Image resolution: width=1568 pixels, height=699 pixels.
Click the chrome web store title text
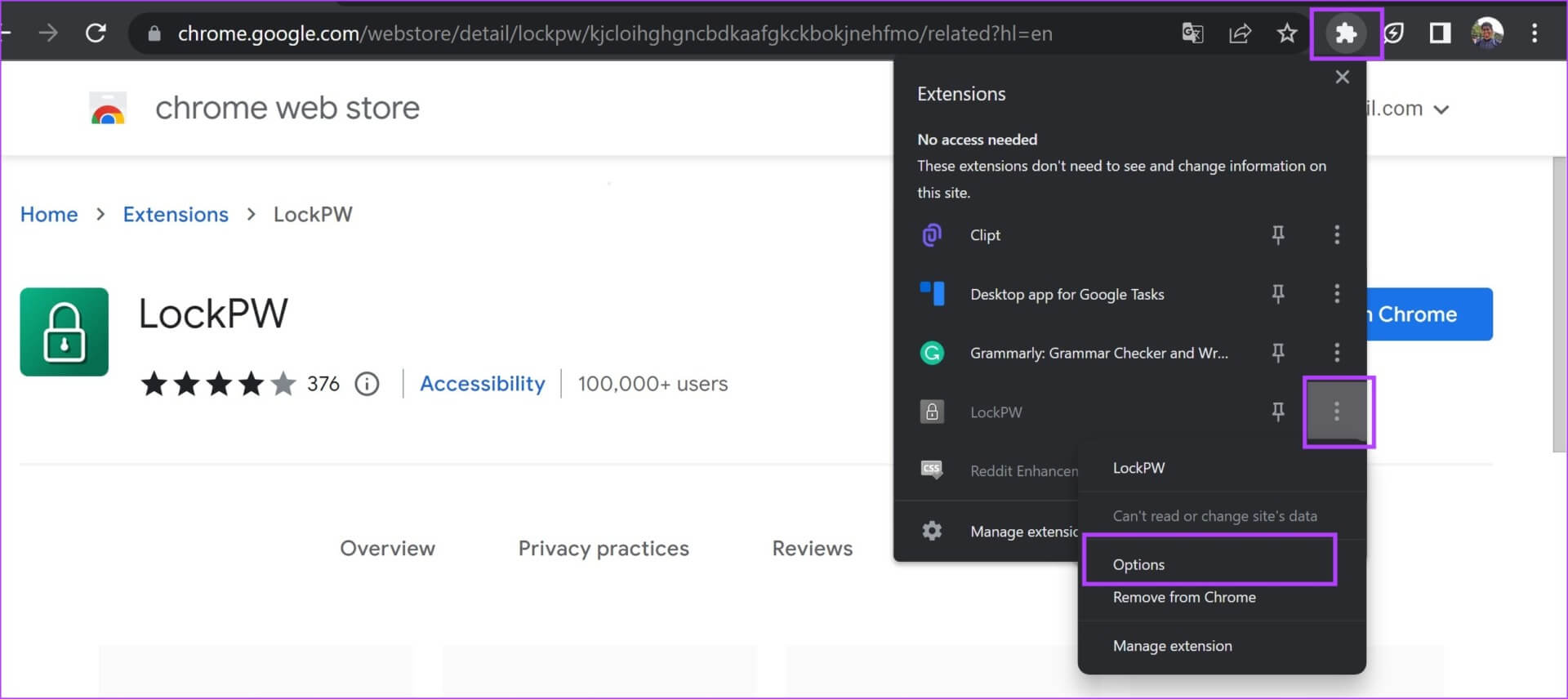pyautogui.click(x=287, y=108)
